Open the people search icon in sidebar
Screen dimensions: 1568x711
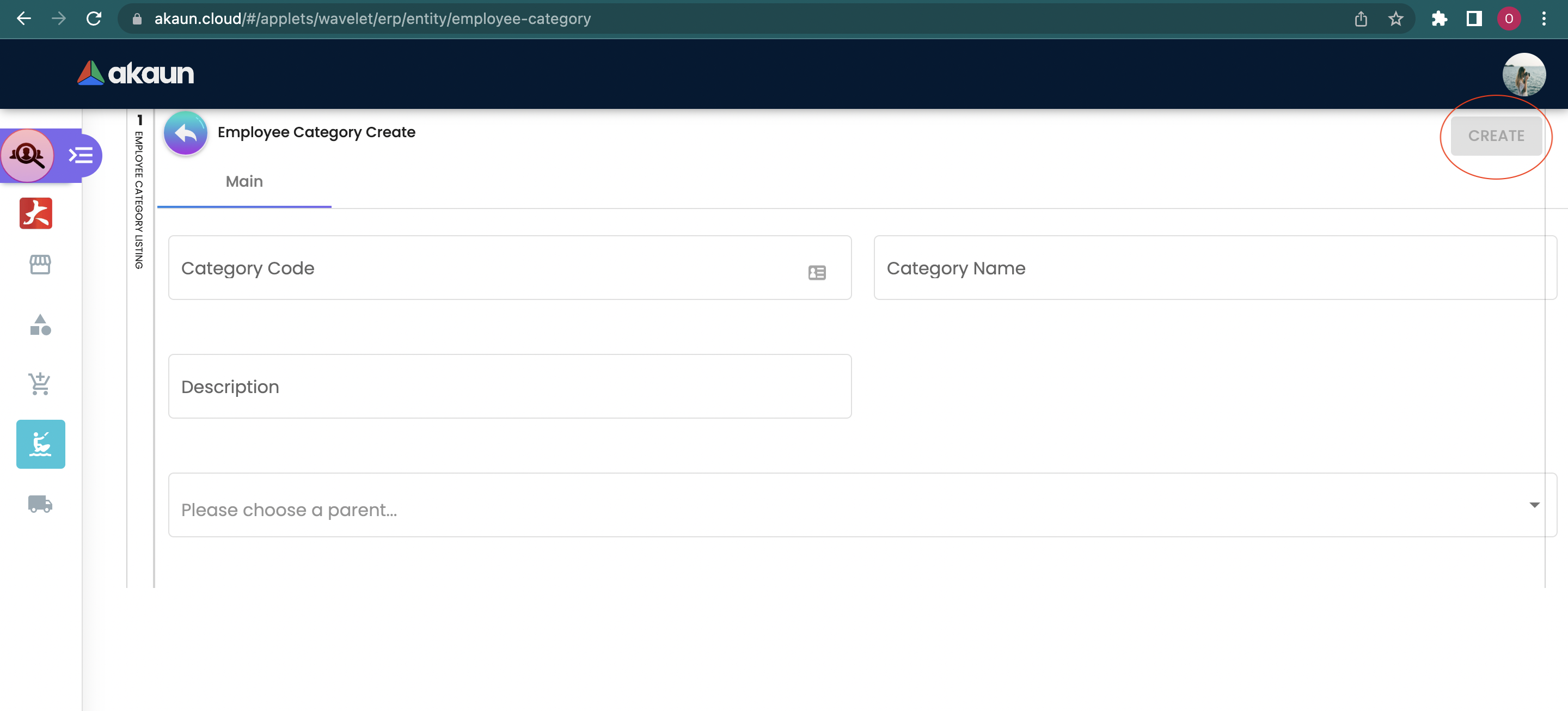pyautogui.click(x=27, y=156)
